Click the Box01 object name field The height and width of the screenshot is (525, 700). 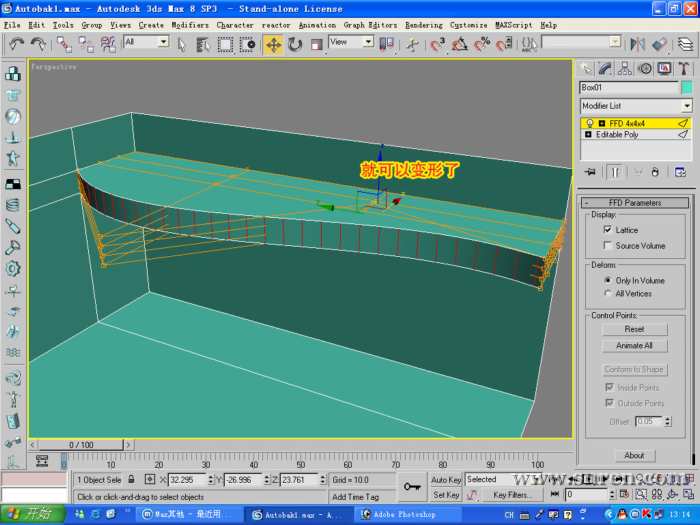[629, 88]
